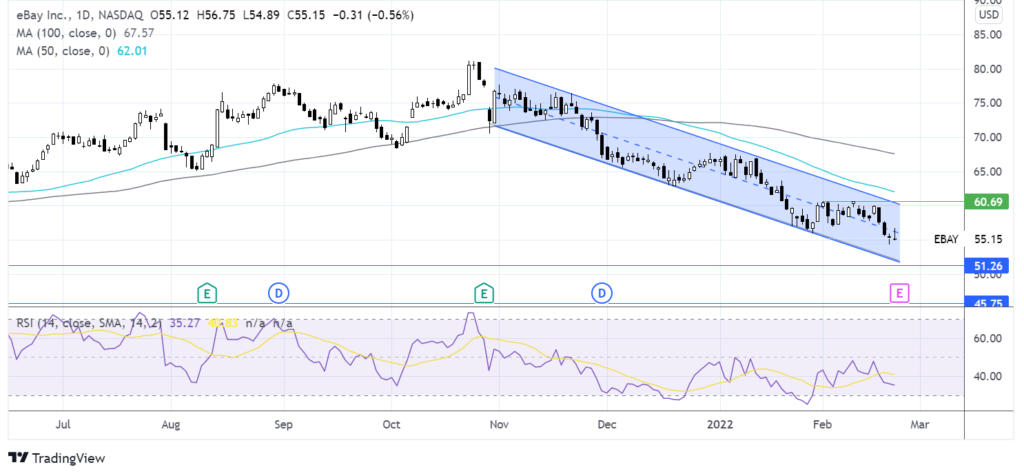Click the USD currency label
This screenshot has height=476, width=1024.
(991, 15)
